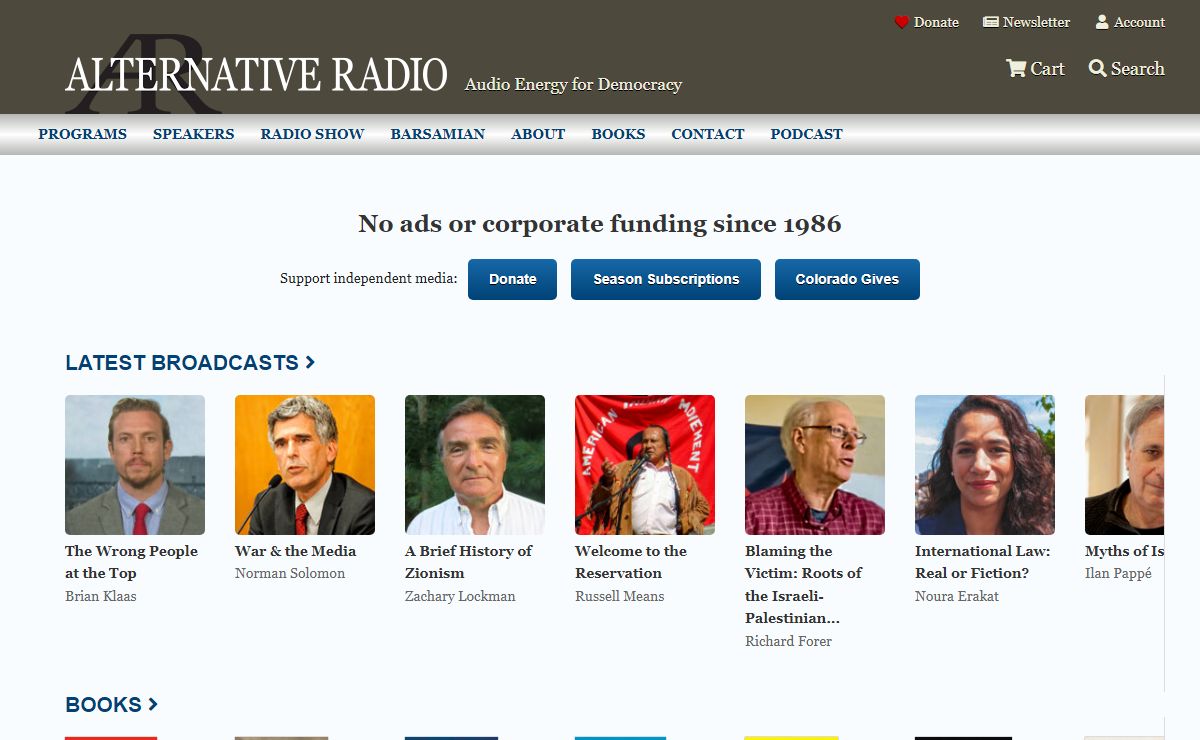Image resolution: width=1200 pixels, height=740 pixels.
Task: Open the Newsletter link text
Action: (1036, 22)
